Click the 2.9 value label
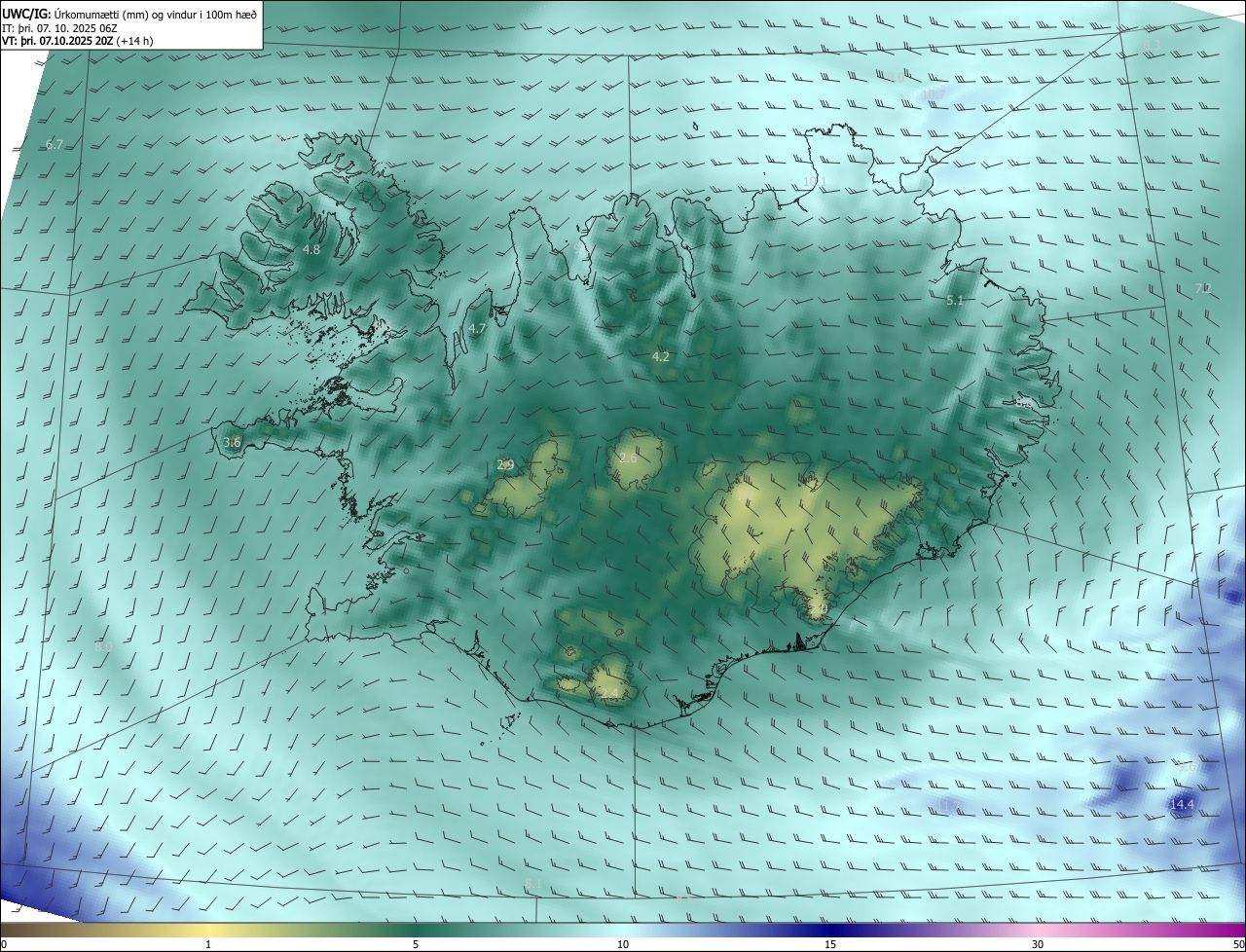 click(x=505, y=465)
